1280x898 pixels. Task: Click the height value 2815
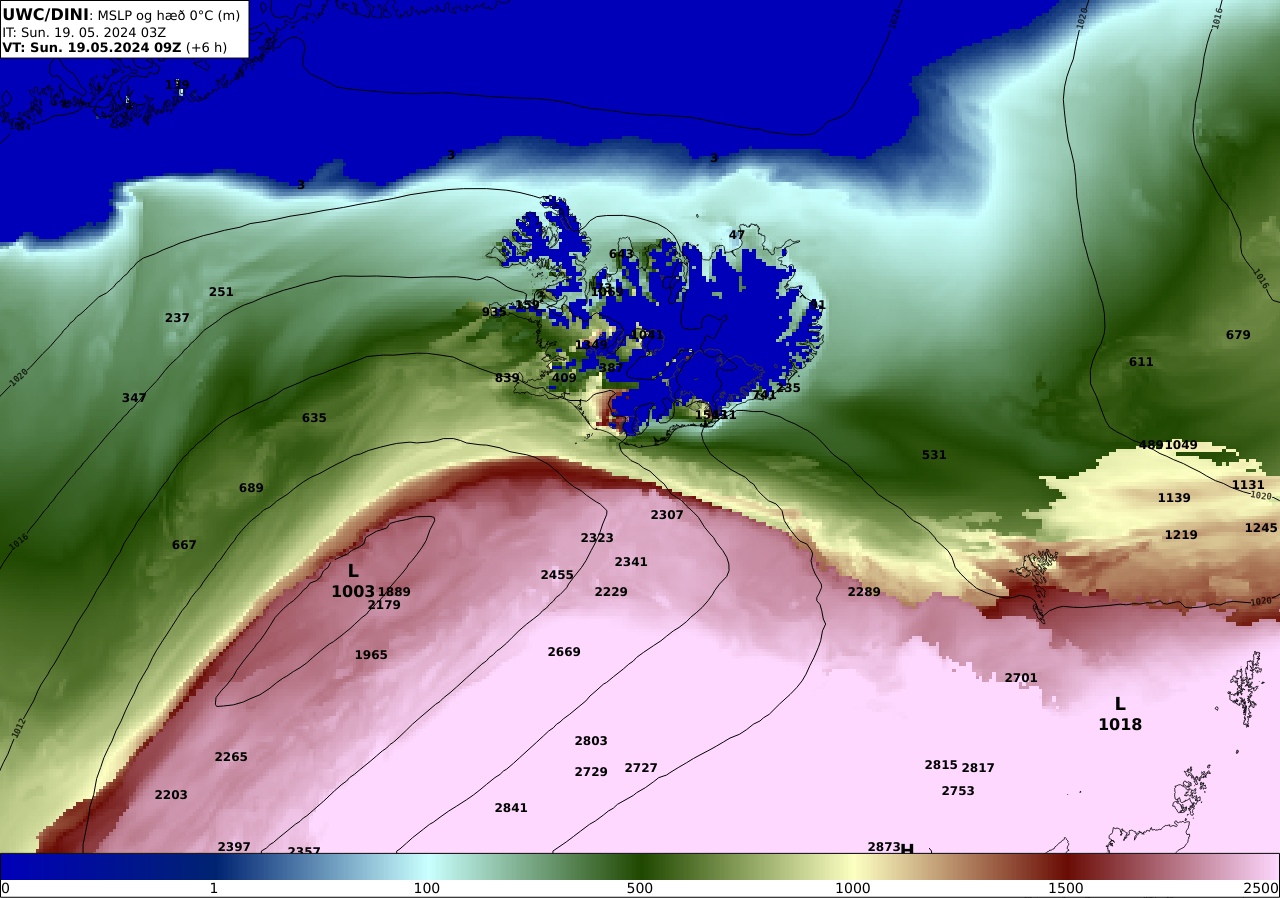coord(941,765)
